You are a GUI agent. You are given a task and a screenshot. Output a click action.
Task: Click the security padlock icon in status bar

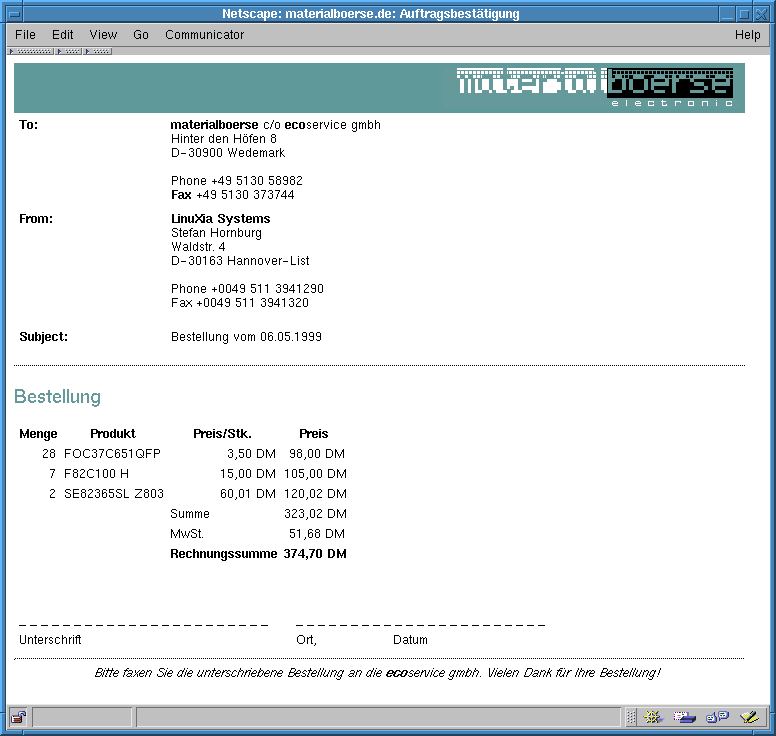(x=18, y=717)
